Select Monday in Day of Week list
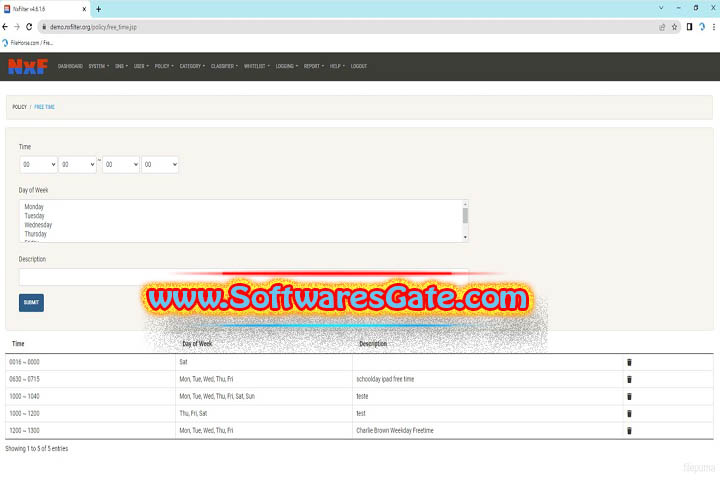 [34, 207]
